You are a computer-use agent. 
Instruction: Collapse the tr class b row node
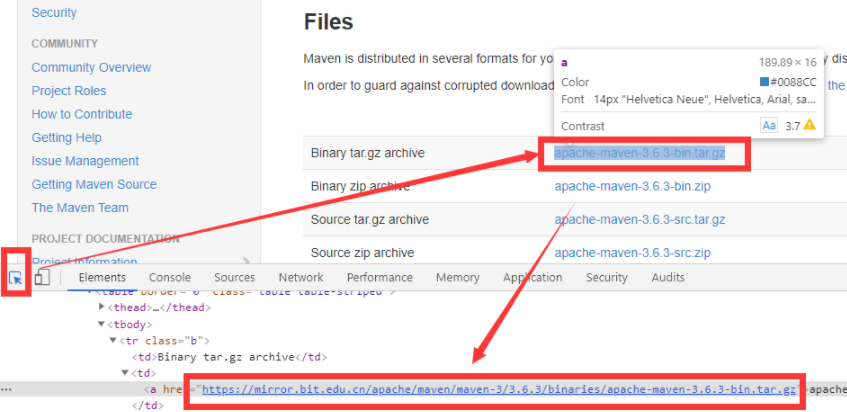(113, 341)
